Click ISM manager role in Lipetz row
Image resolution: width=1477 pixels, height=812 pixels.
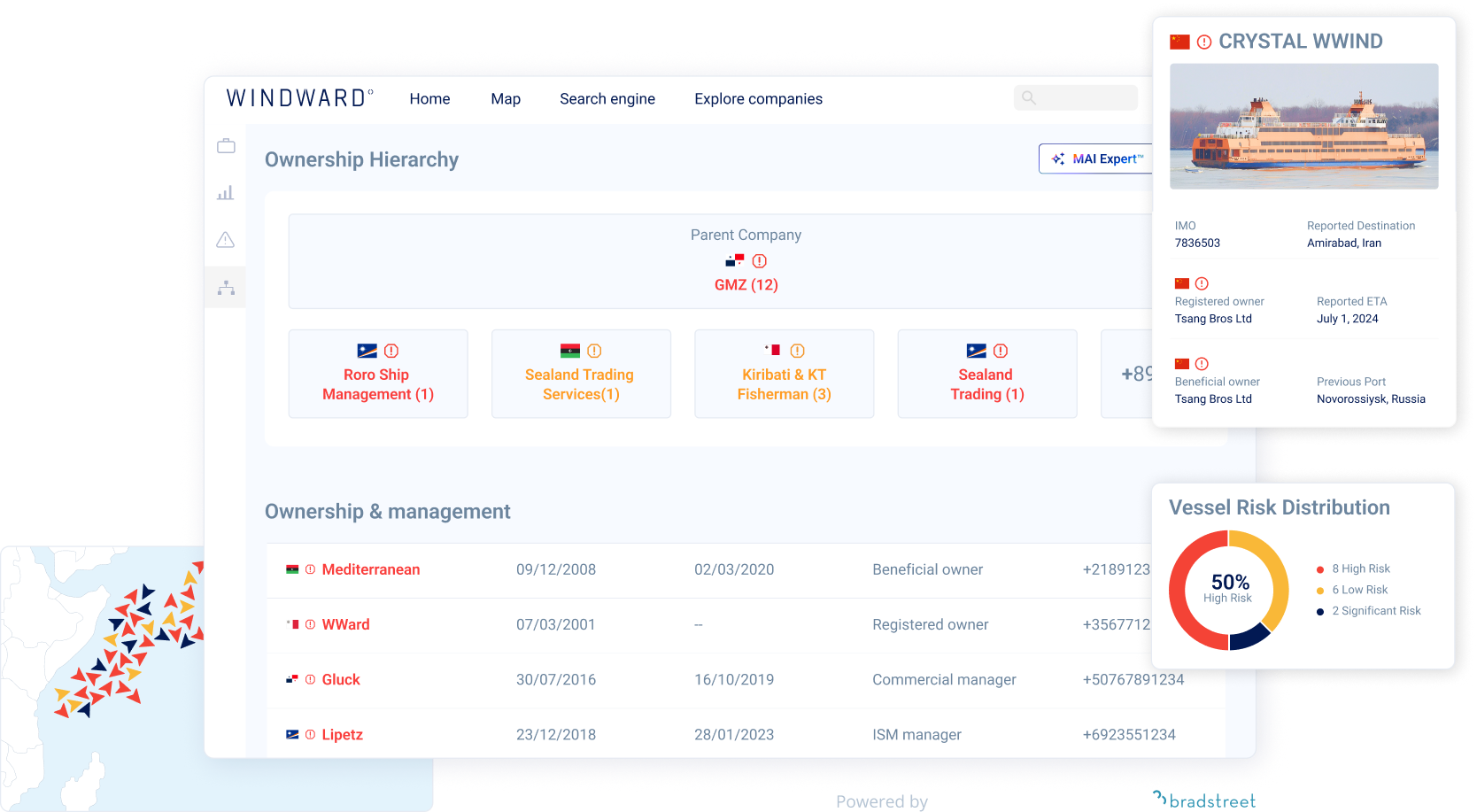(x=916, y=734)
